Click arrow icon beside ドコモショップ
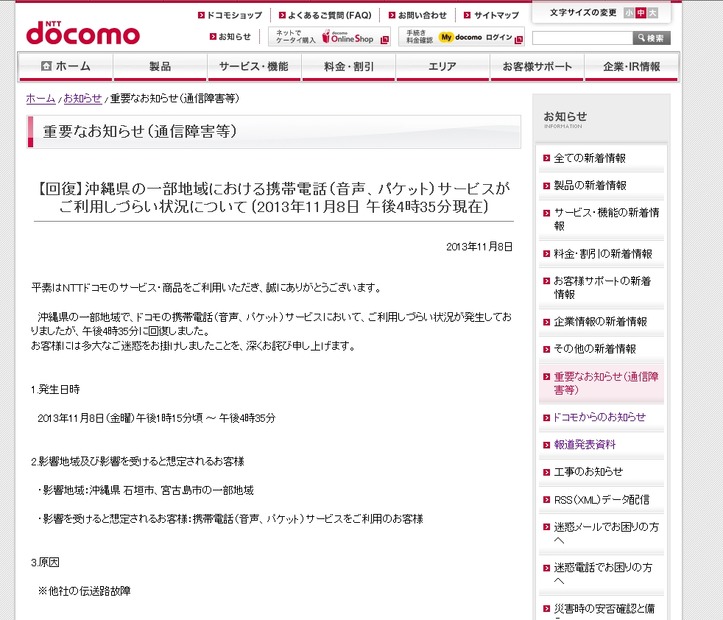The height and width of the screenshot is (620, 723). click(x=201, y=15)
